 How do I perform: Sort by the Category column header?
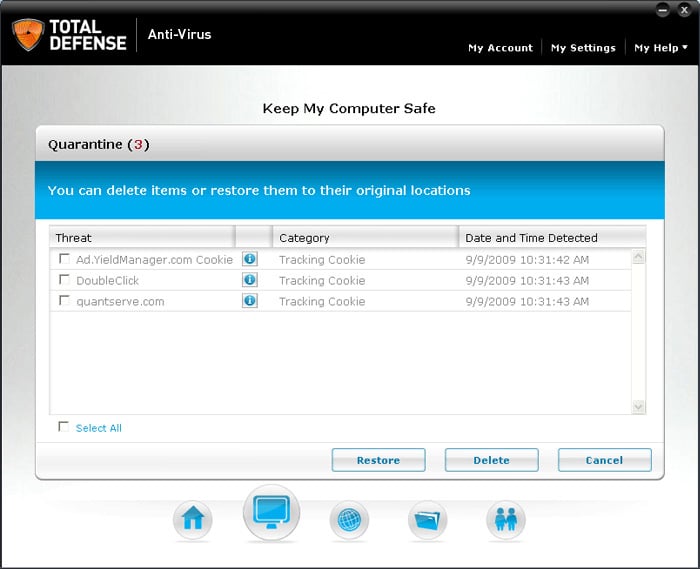point(366,237)
